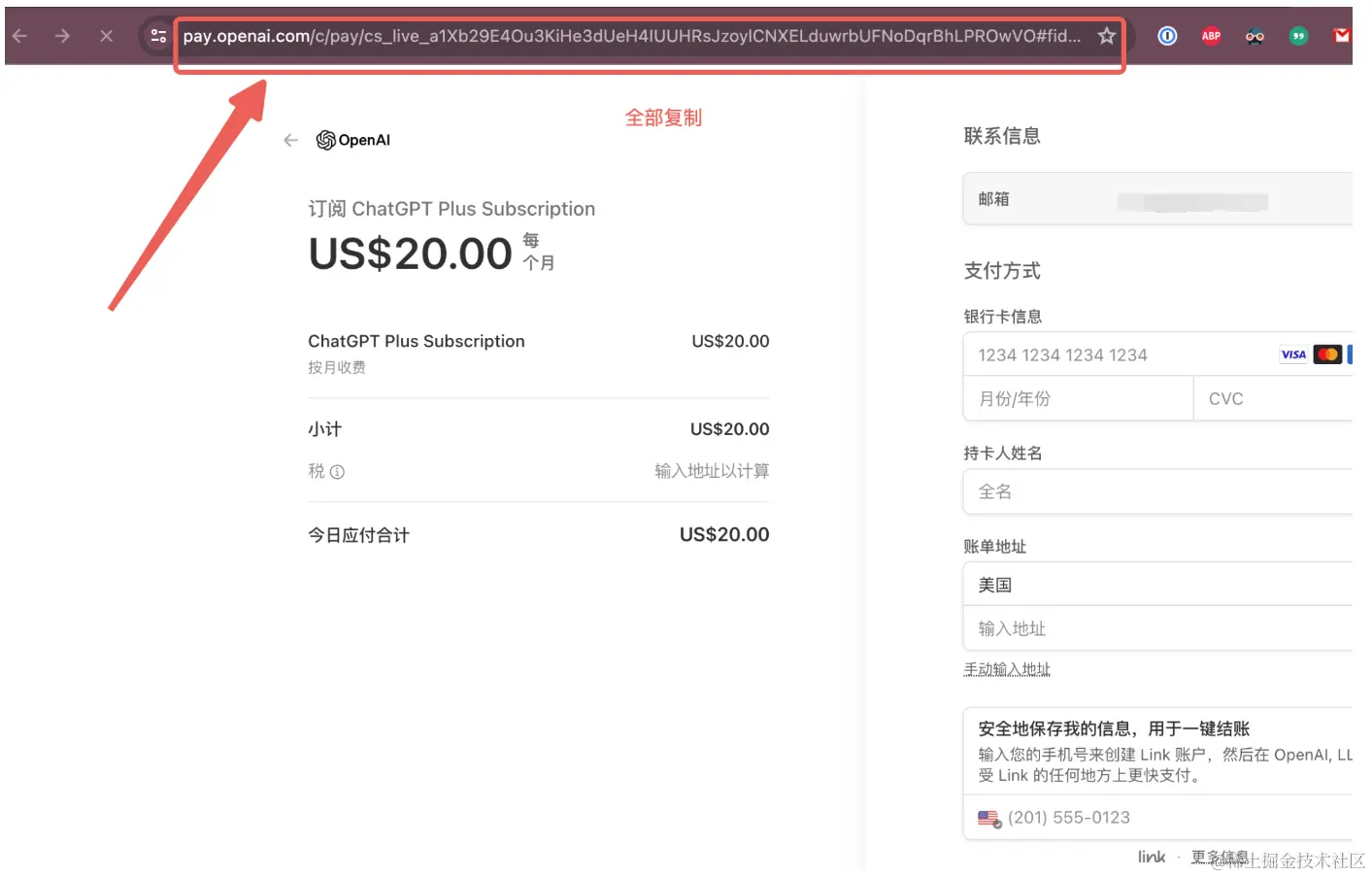This screenshot has width=1372, height=877.
Task: Click the large US$20.00 price
Action: click(x=410, y=253)
